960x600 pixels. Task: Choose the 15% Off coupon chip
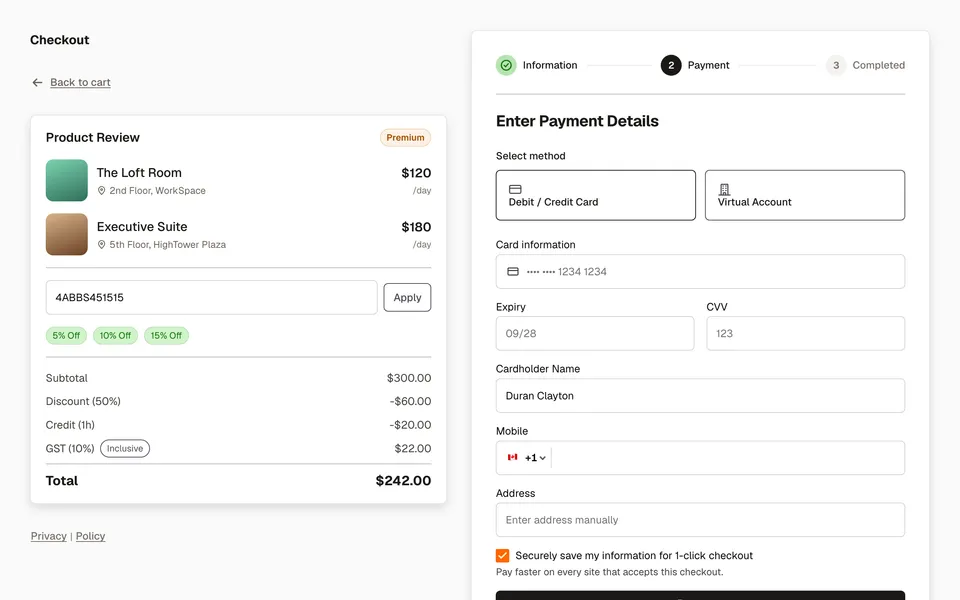point(167,336)
